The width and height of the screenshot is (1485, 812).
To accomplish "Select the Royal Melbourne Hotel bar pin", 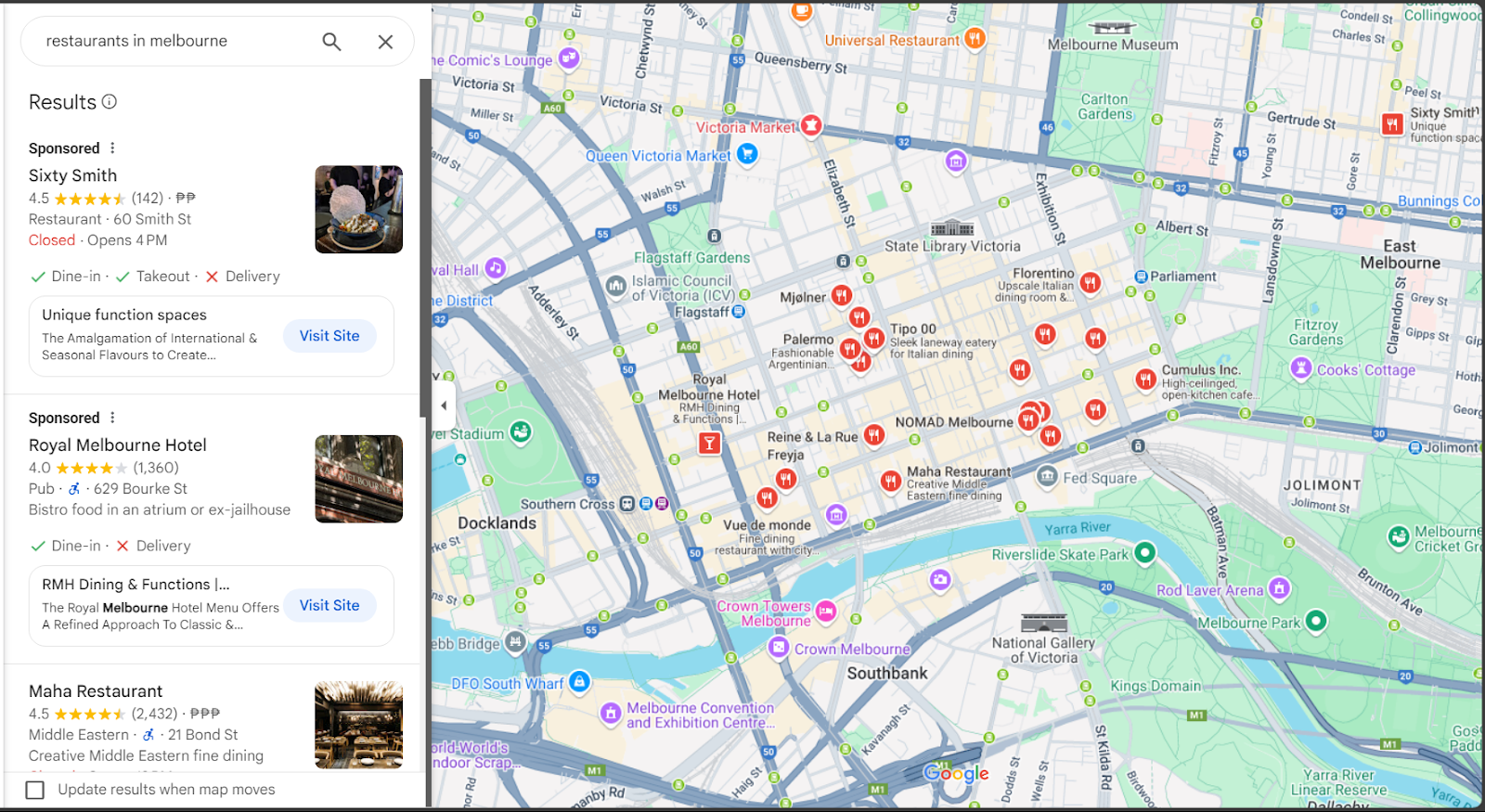I will [x=709, y=443].
